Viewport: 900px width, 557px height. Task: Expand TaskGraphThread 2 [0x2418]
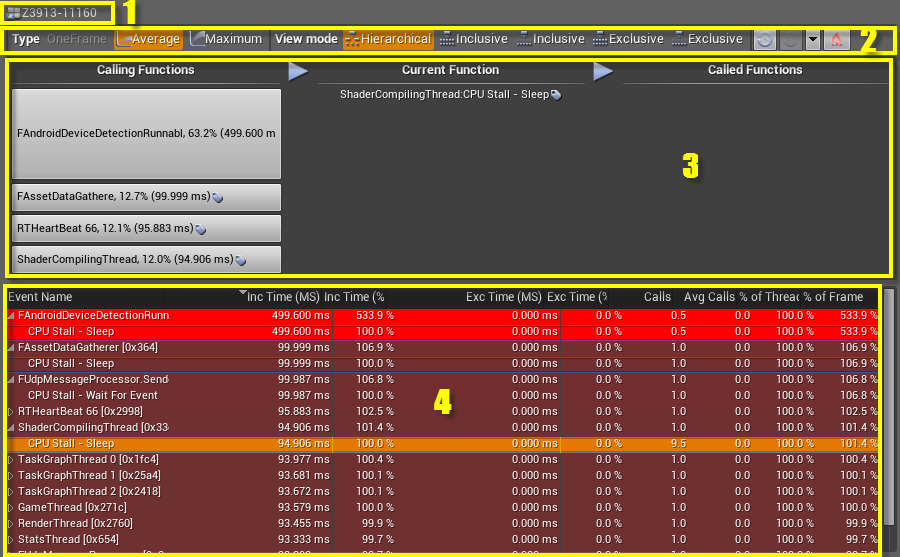pyautogui.click(x=11, y=492)
